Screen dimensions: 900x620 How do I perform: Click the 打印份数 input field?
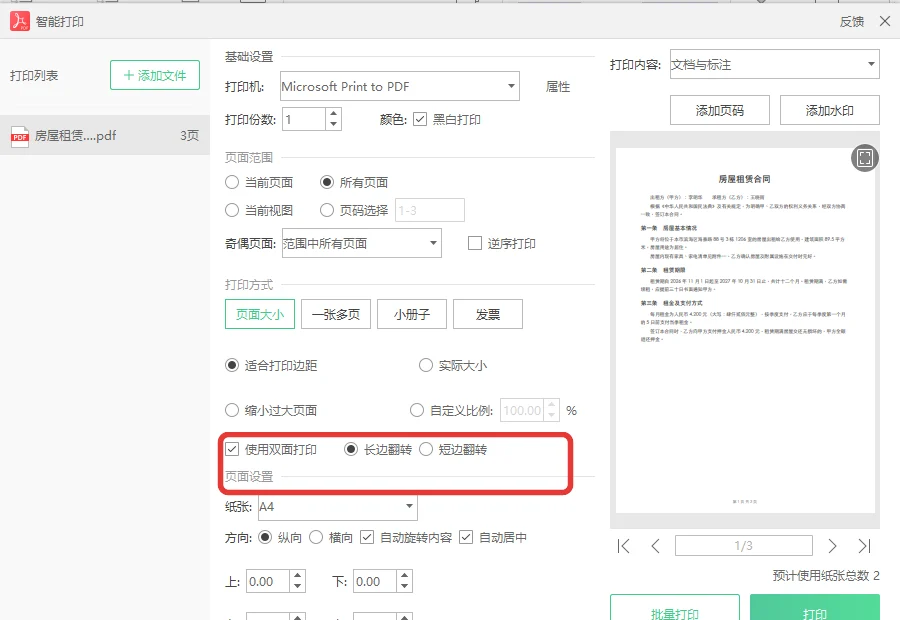(304, 119)
